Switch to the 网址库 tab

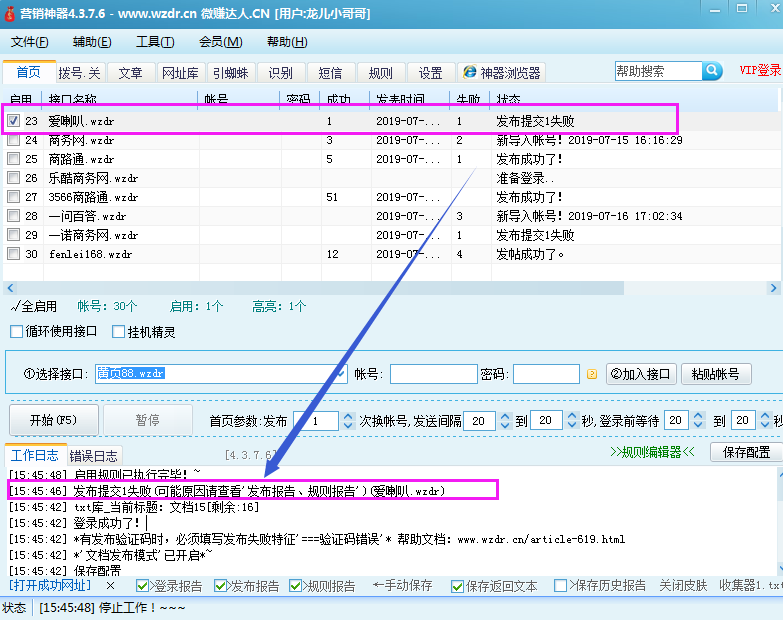coord(180,73)
